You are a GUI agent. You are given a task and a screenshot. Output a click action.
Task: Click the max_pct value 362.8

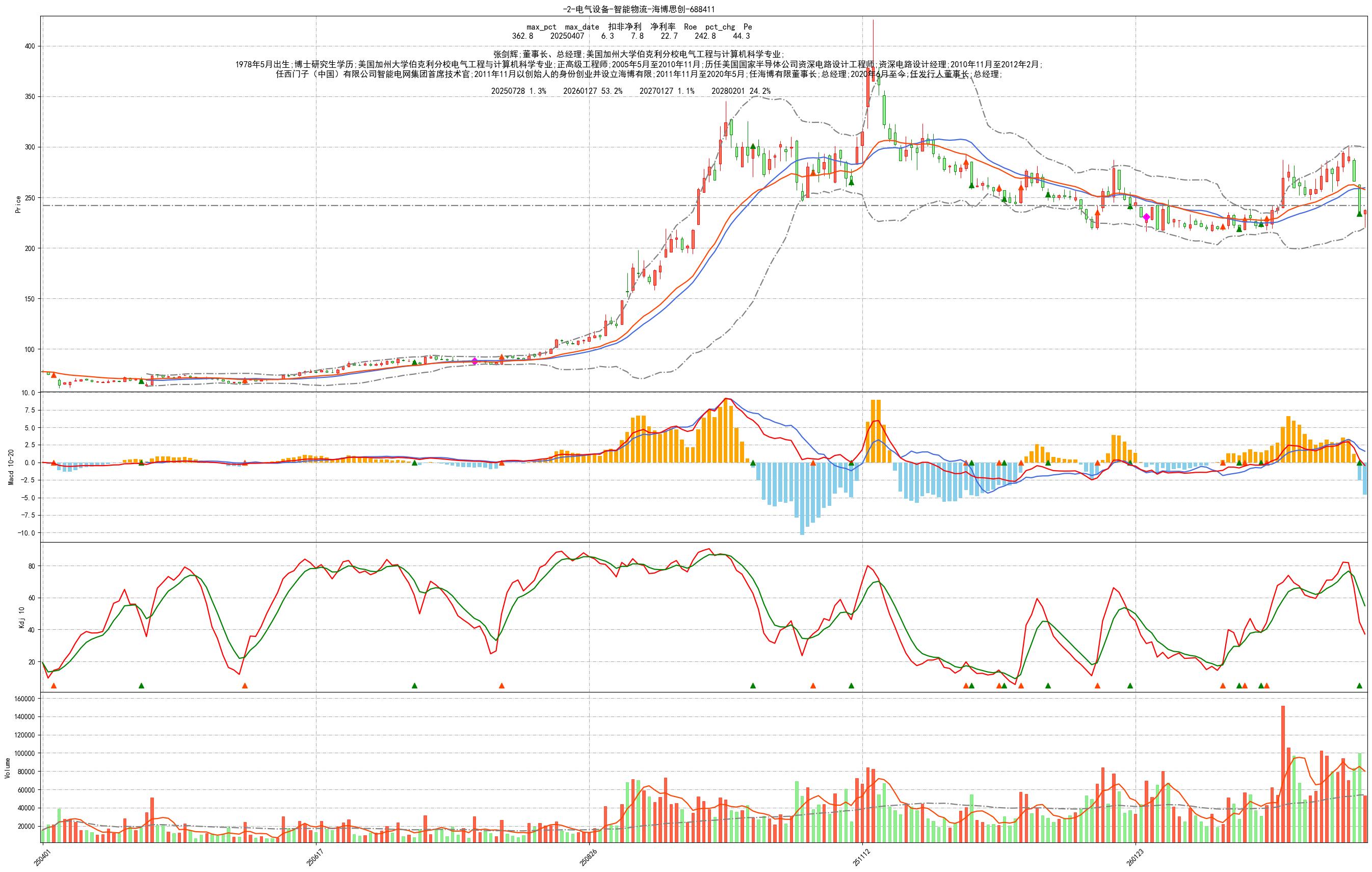pyautogui.click(x=522, y=36)
